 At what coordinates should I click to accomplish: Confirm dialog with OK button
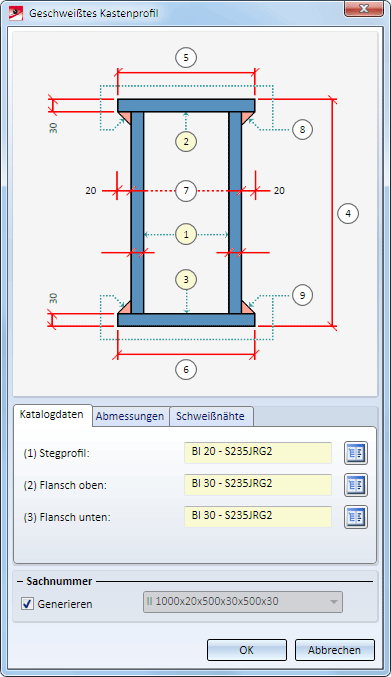click(246, 650)
